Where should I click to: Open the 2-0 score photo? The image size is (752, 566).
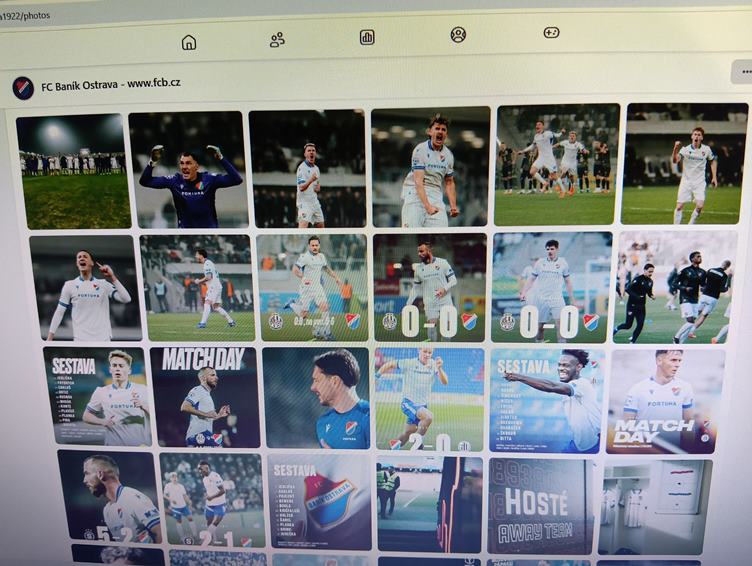pyautogui.click(x=429, y=399)
